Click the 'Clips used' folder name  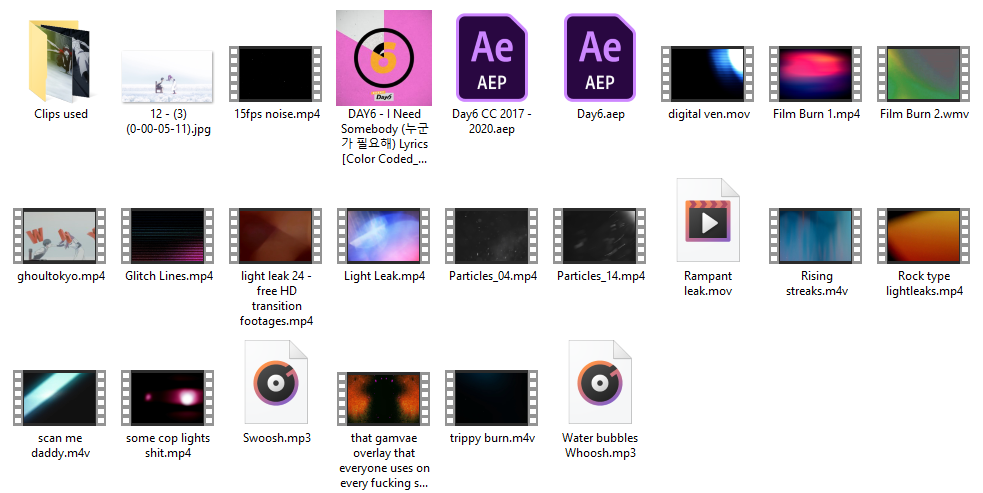[61, 114]
